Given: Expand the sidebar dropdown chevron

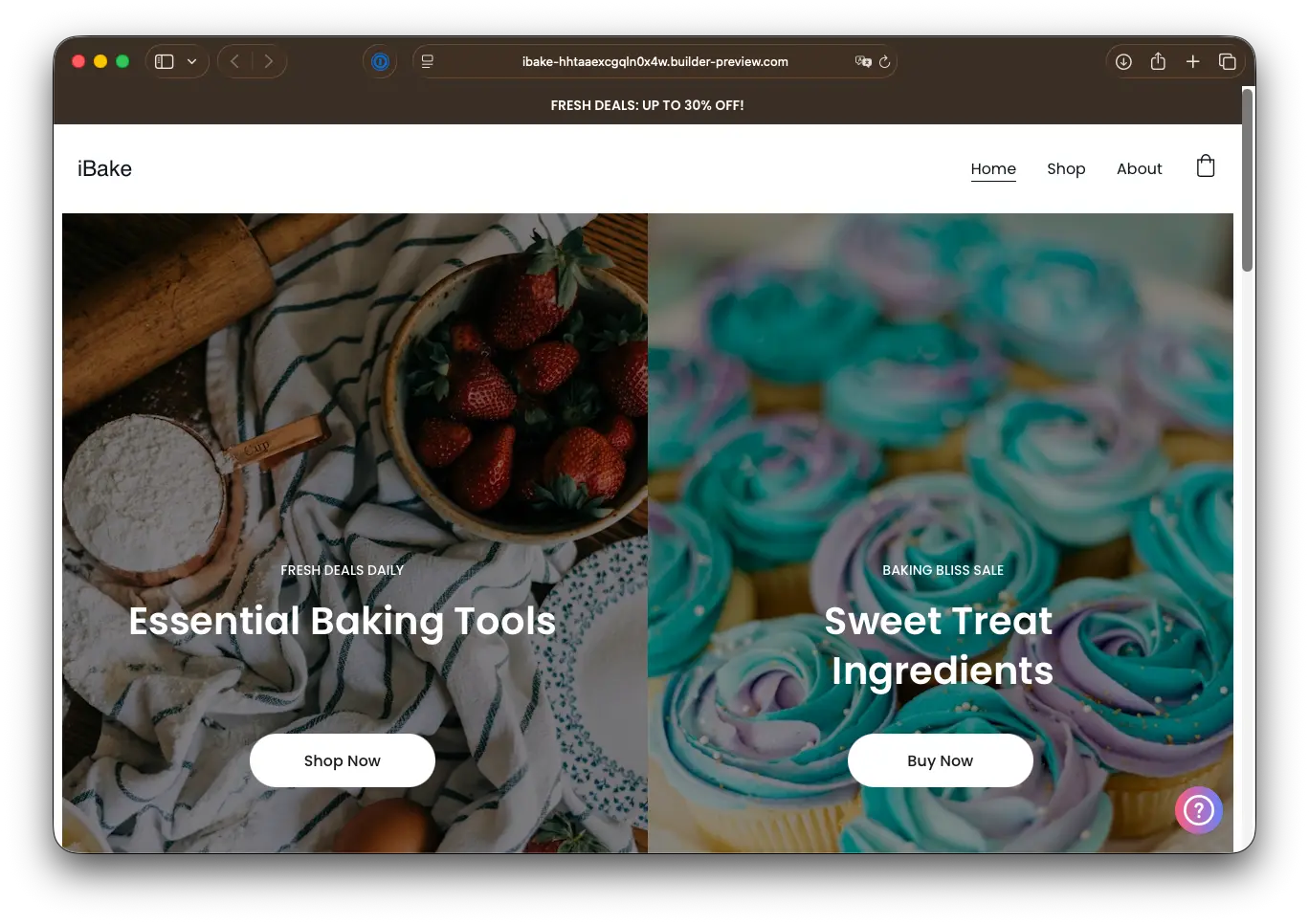Looking at the screenshot, I should (x=191, y=62).
